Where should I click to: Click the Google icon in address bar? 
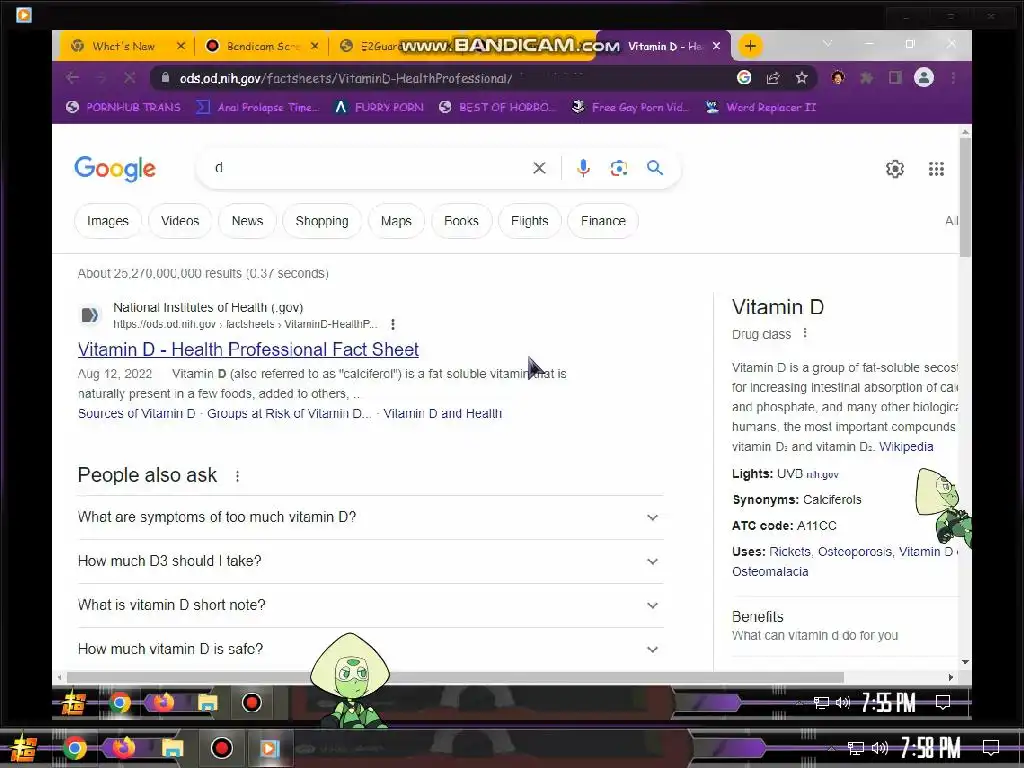tap(744, 78)
